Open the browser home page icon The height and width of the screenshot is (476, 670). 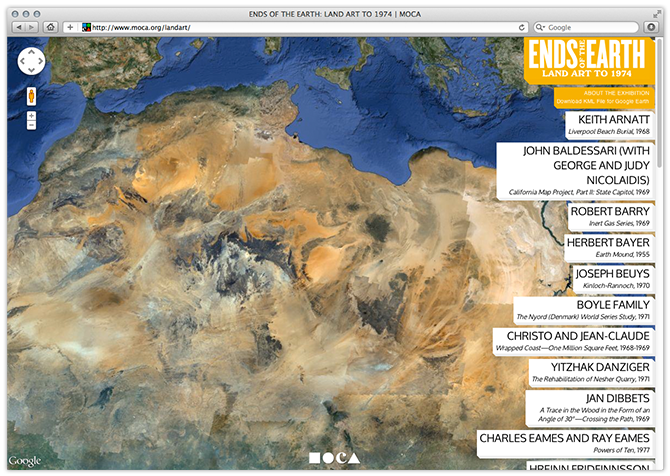51,27
